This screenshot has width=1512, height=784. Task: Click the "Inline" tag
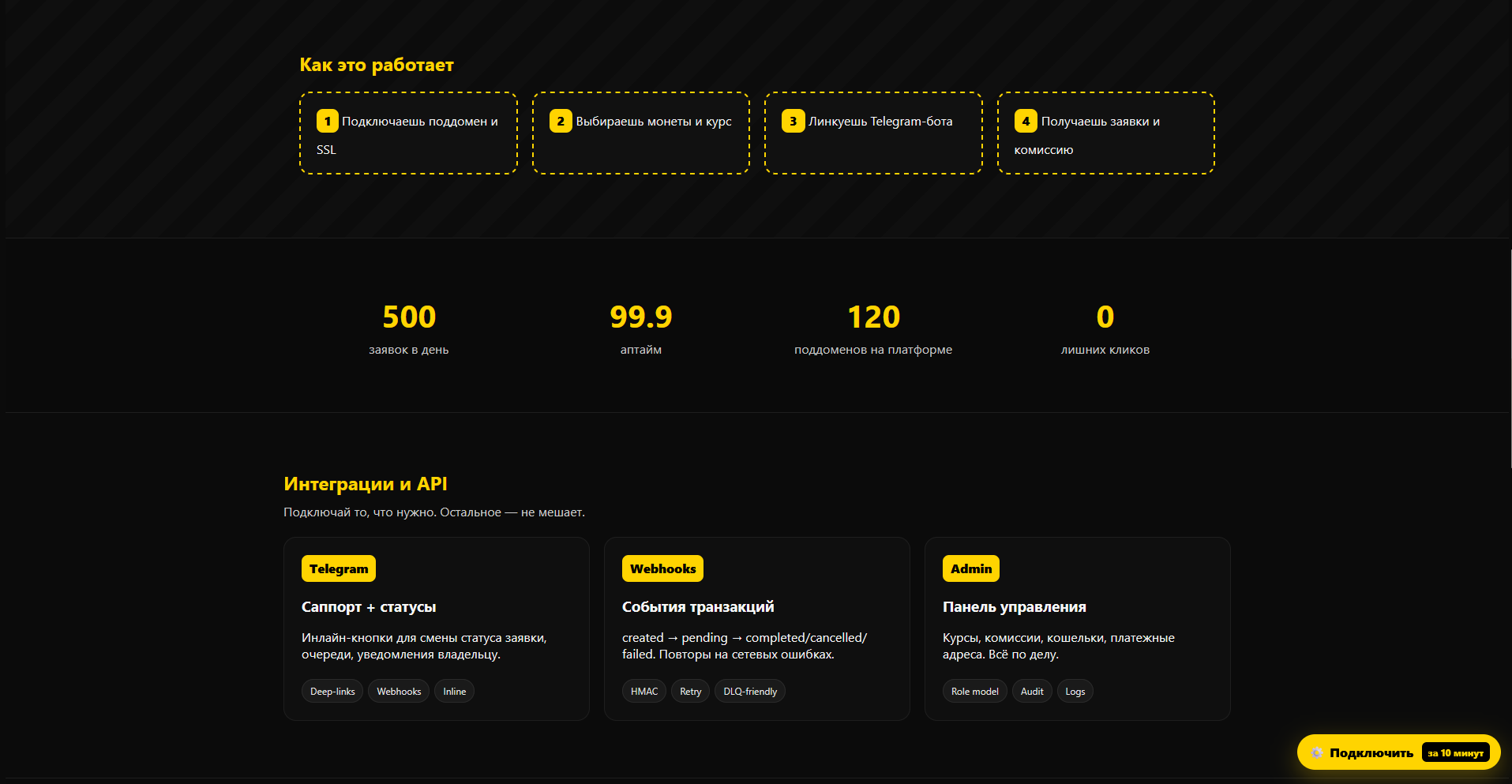coord(454,691)
